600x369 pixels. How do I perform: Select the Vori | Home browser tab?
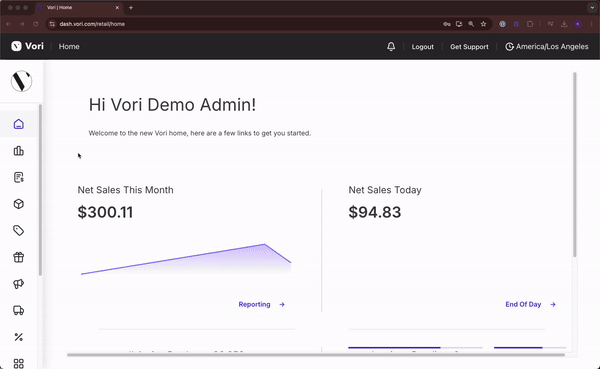[x=78, y=7]
